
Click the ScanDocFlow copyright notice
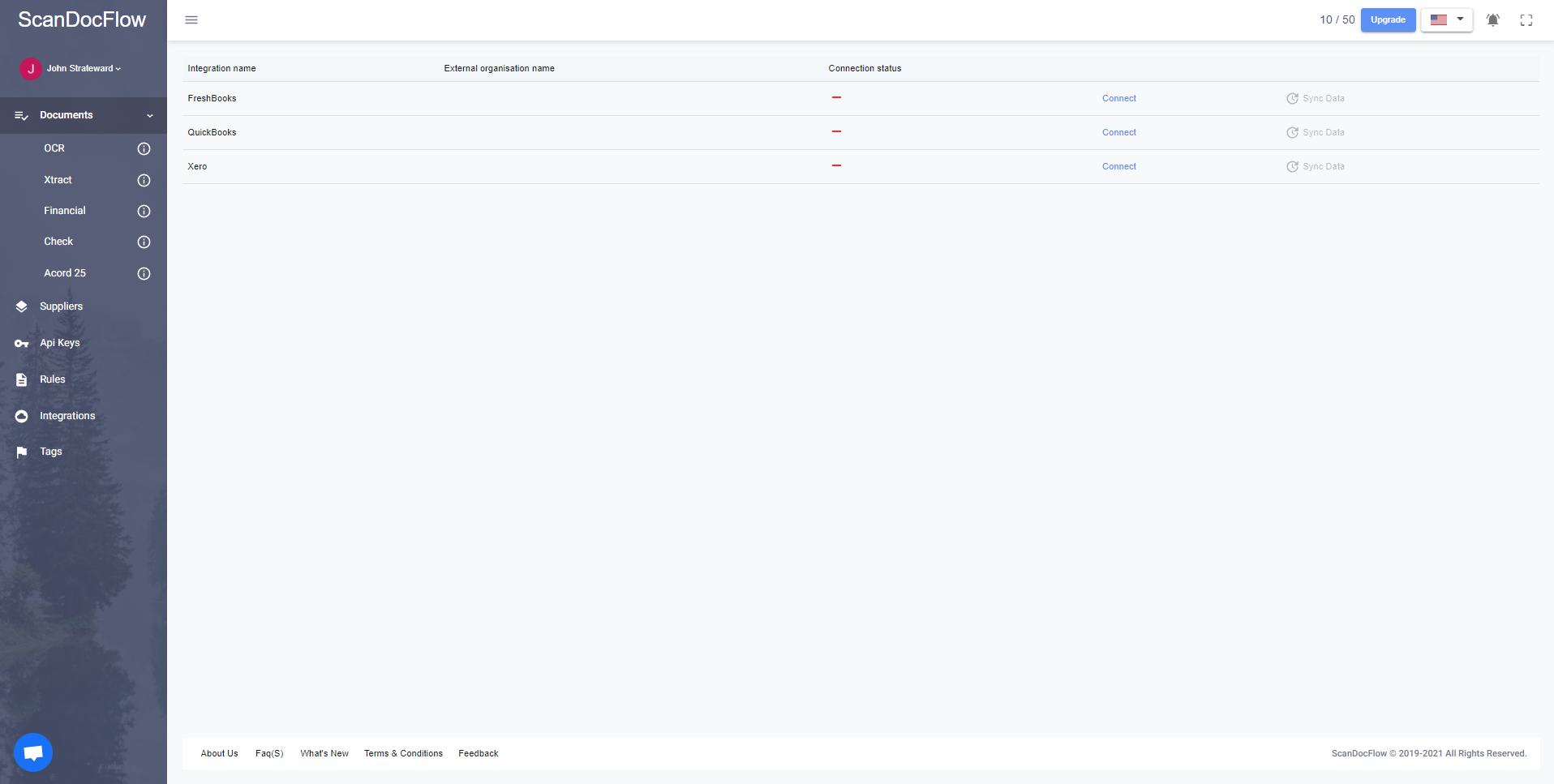tap(1429, 754)
